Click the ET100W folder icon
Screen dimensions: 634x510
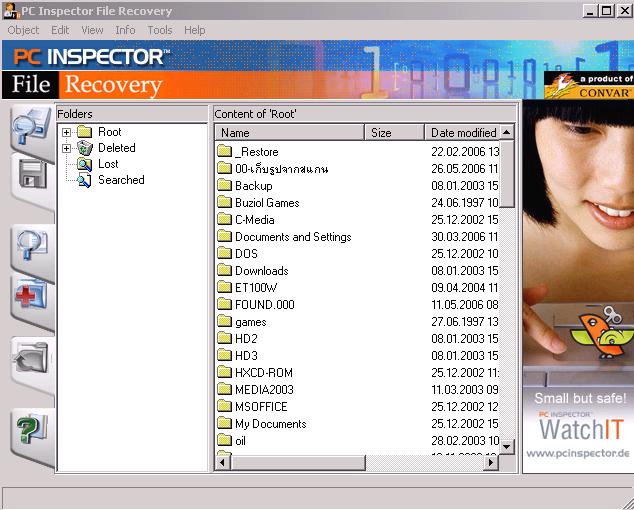coord(224,287)
